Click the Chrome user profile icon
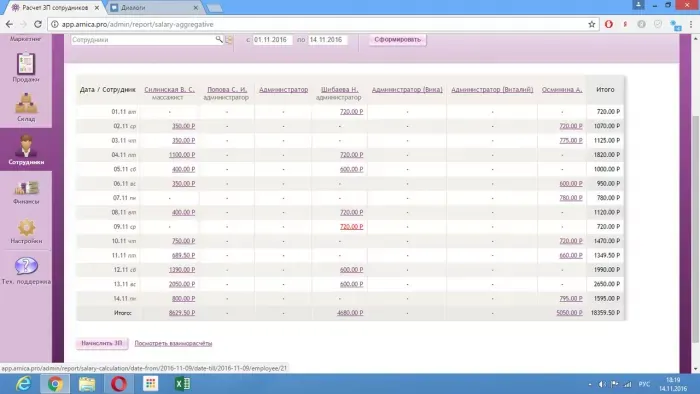This screenshot has height=394, width=700. coord(638,5)
